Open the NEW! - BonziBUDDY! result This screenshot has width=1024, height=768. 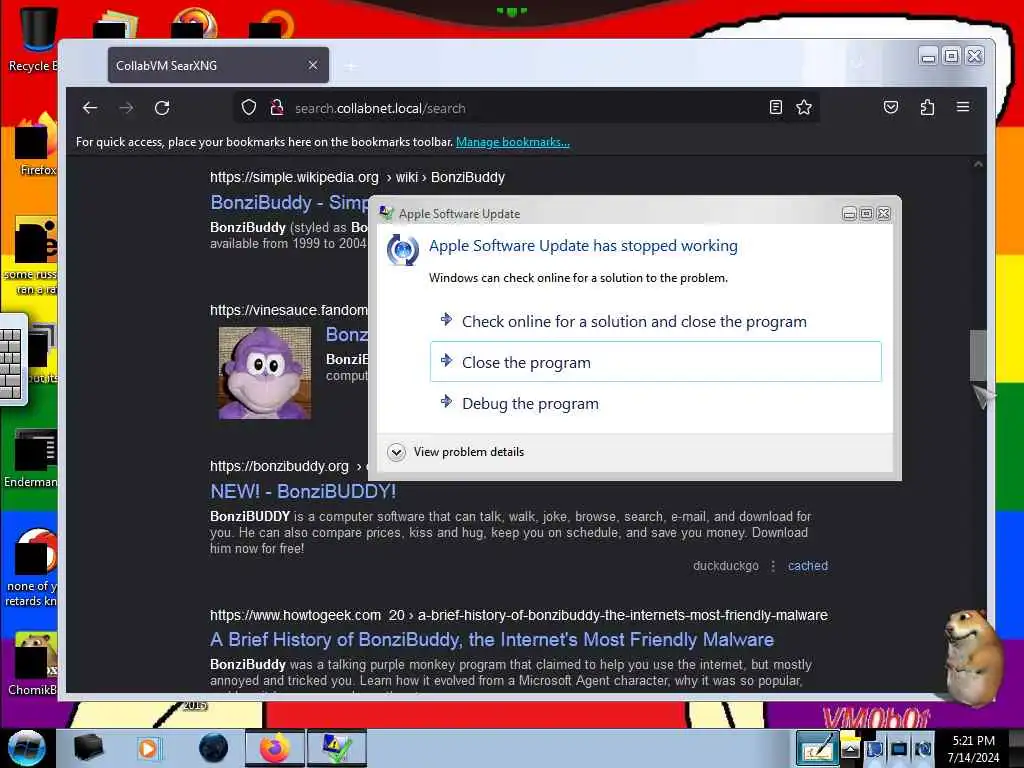(x=303, y=491)
